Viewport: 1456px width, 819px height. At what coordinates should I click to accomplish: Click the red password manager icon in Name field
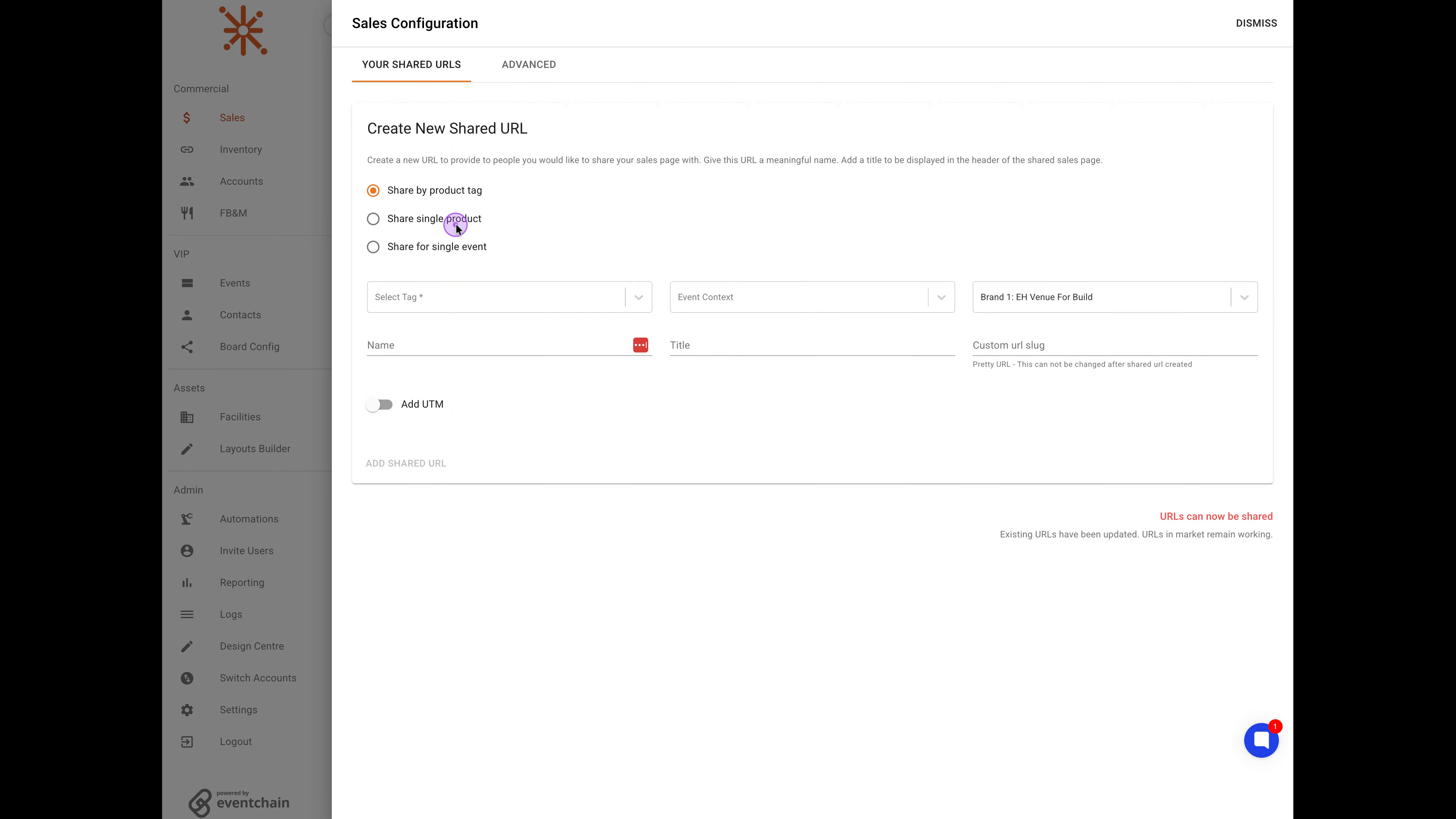tap(640, 345)
